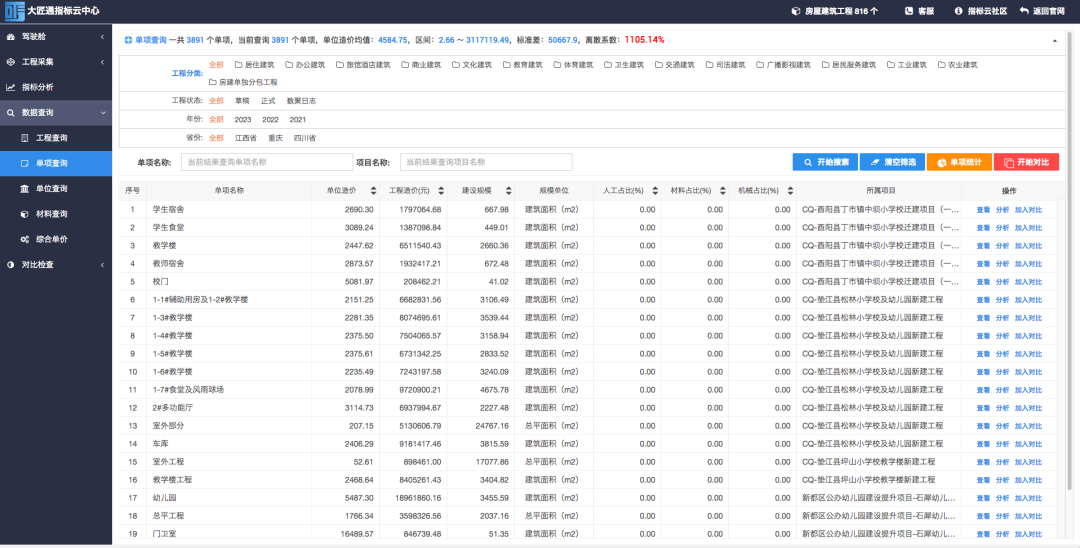Image resolution: width=1080 pixels, height=548 pixels.
Task: Select the 交通建筑 folder category
Action: [x=675, y=65]
